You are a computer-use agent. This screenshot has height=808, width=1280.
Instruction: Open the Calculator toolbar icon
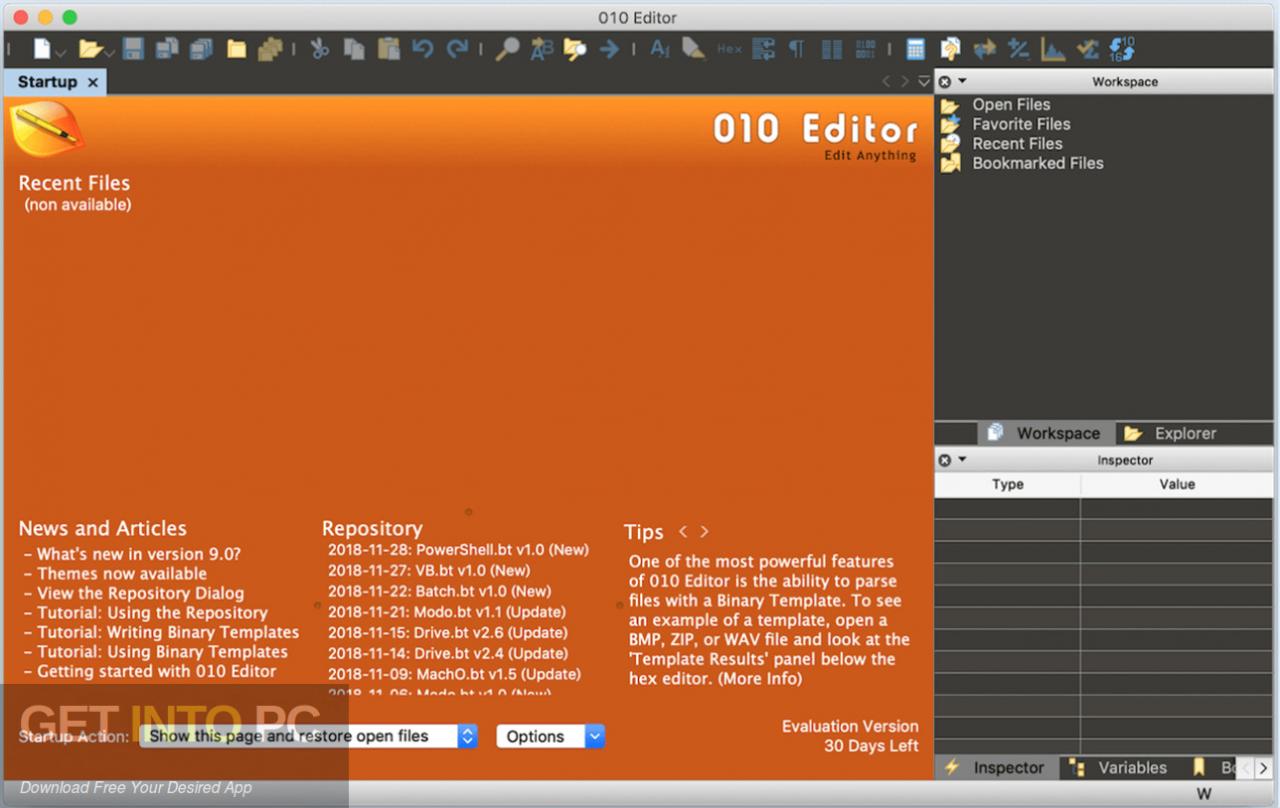click(915, 48)
